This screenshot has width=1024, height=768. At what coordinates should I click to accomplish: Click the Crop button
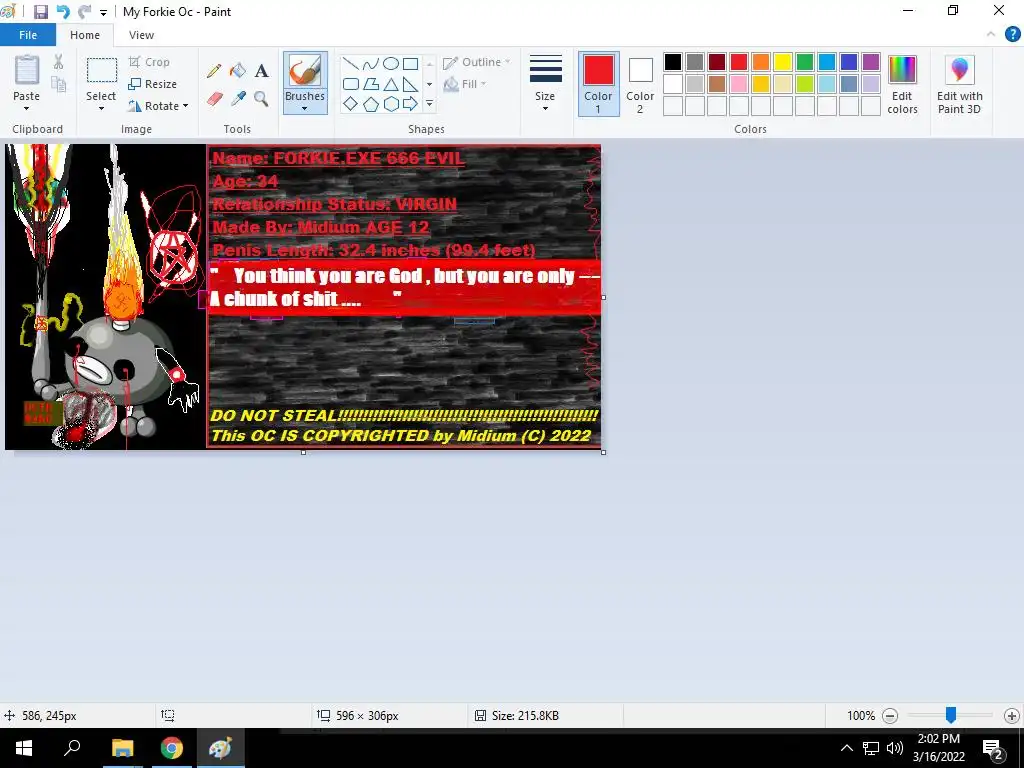coord(150,62)
